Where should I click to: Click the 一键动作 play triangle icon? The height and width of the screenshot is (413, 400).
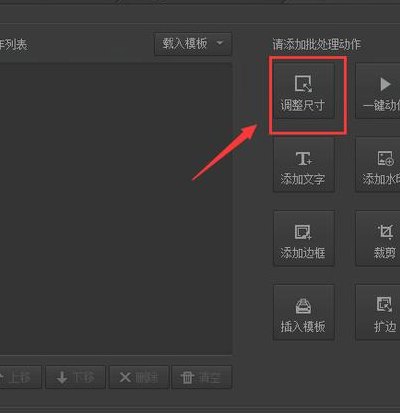tap(385, 84)
